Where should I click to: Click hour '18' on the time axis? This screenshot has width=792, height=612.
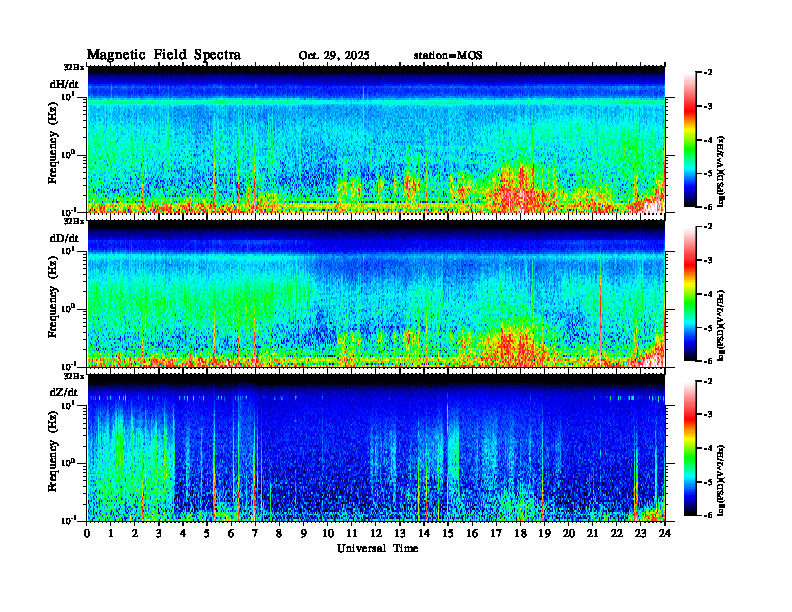coord(520,534)
